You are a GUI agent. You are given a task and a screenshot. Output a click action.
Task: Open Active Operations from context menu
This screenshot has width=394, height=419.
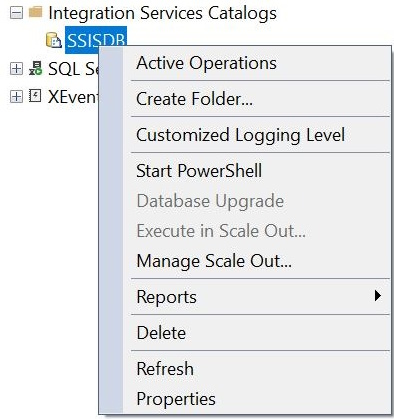tap(256, 63)
